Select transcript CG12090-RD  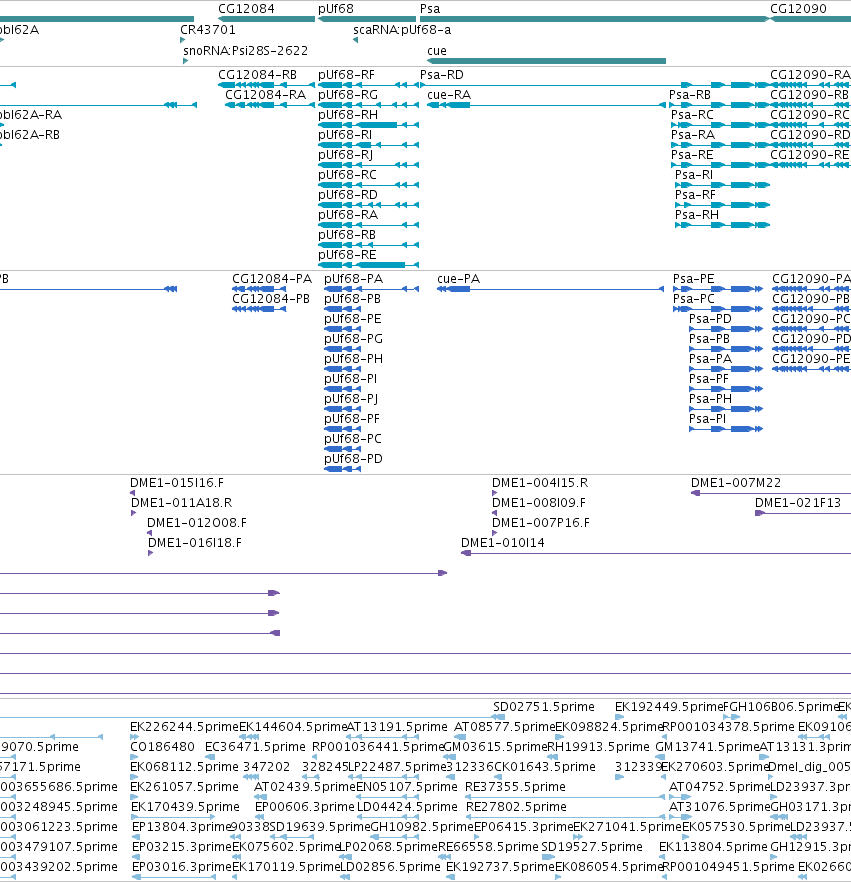811,145
